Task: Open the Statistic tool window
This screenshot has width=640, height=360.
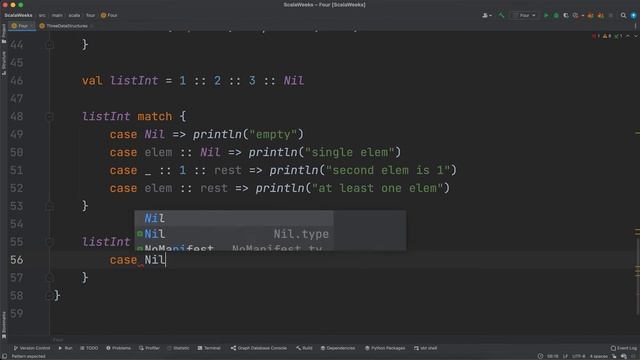Action: [178, 348]
